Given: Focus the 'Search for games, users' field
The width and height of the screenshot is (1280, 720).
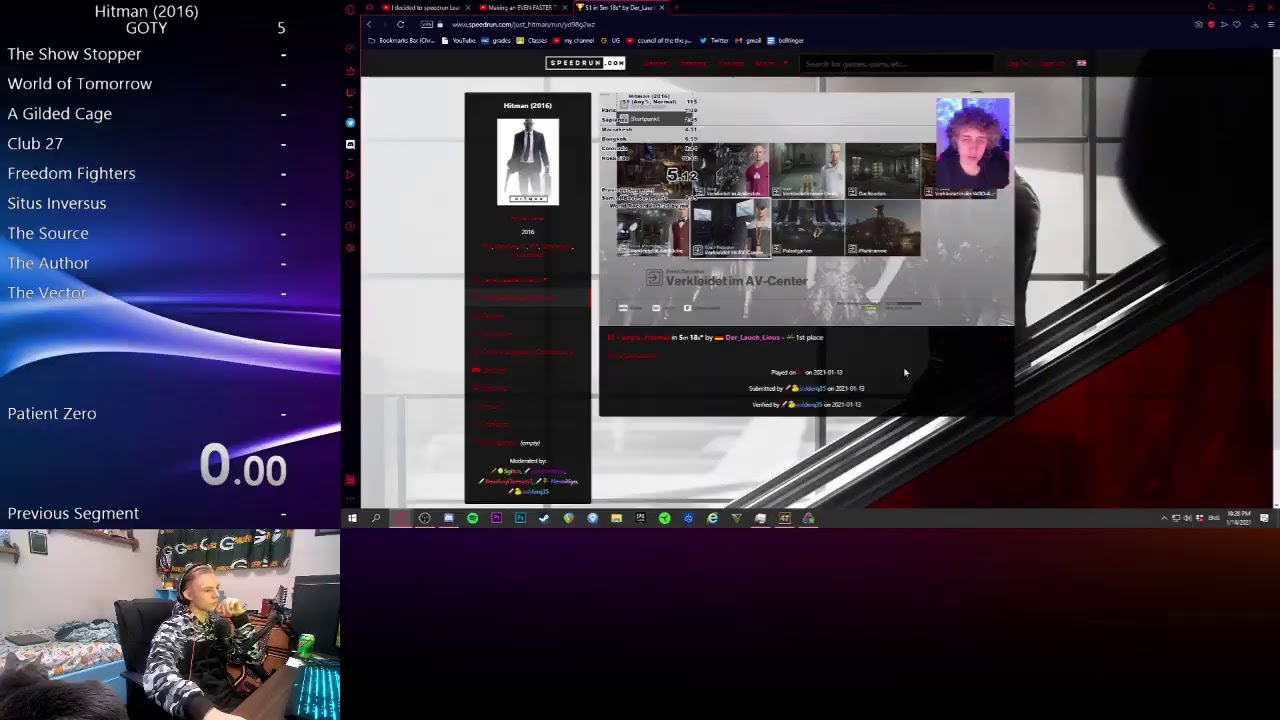Looking at the screenshot, I should [898, 64].
